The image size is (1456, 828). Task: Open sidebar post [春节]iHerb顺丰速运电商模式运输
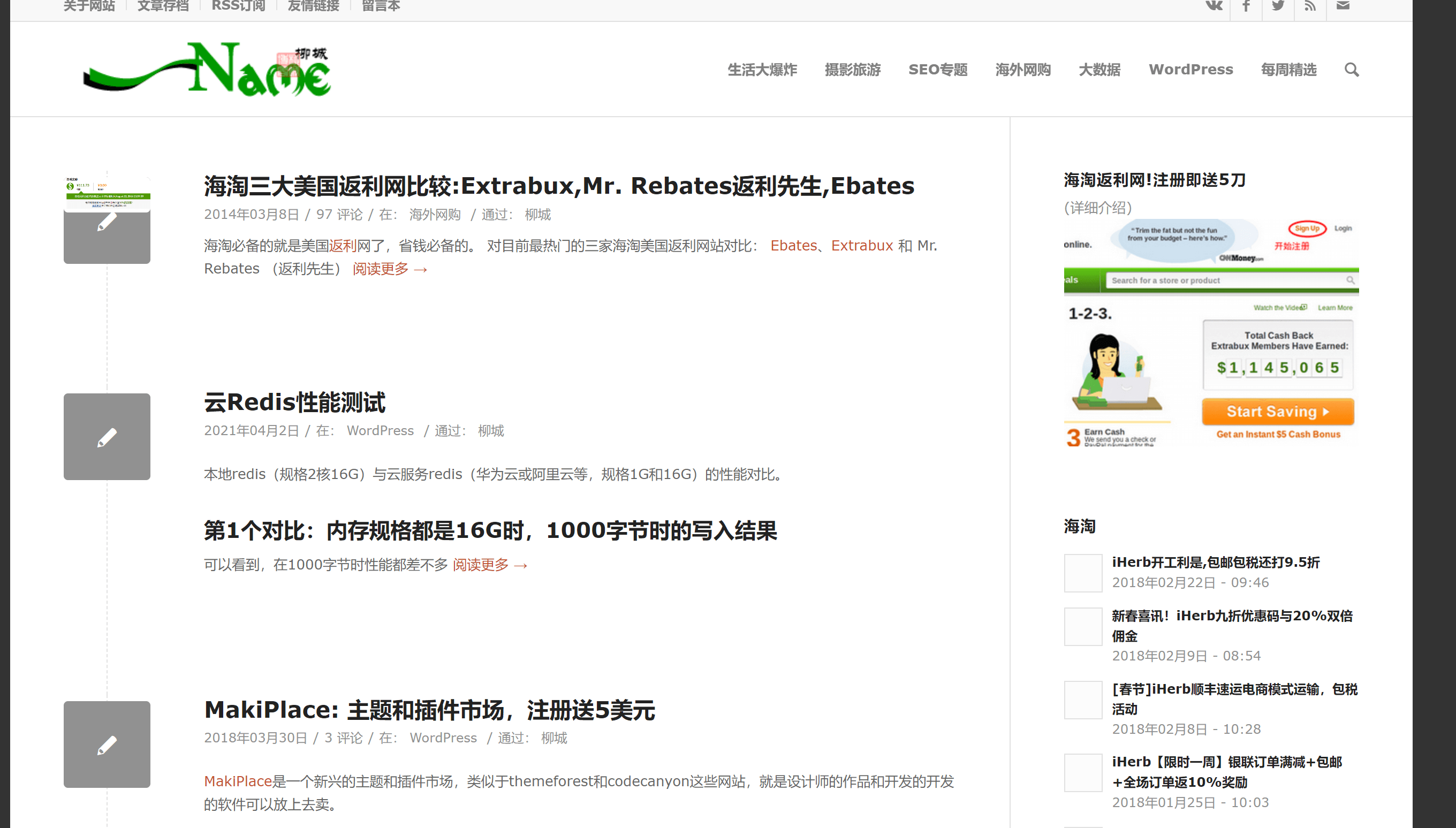[x=1235, y=699]
